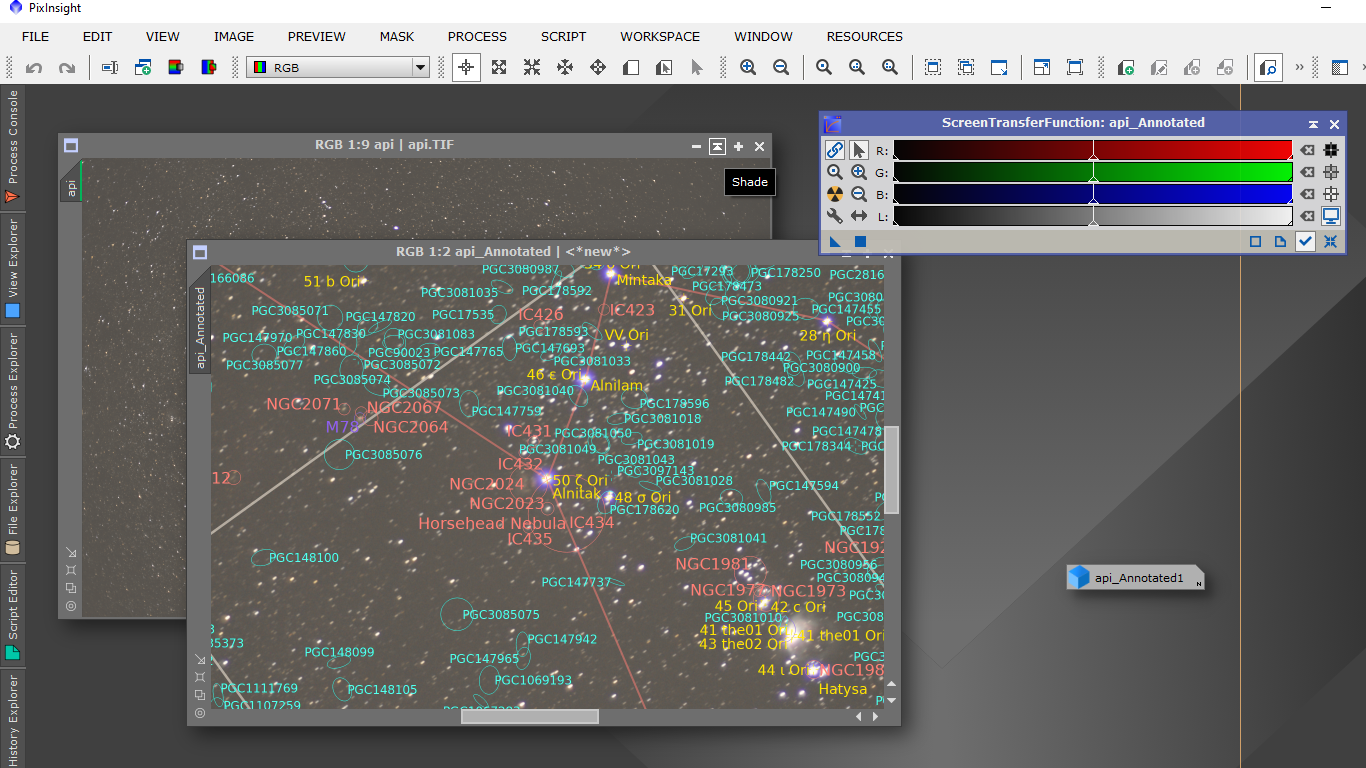The image size is (1366, 768).
Task: Shade the api.TIF image window
Action: pyautogui.click(x=717, y=146)
